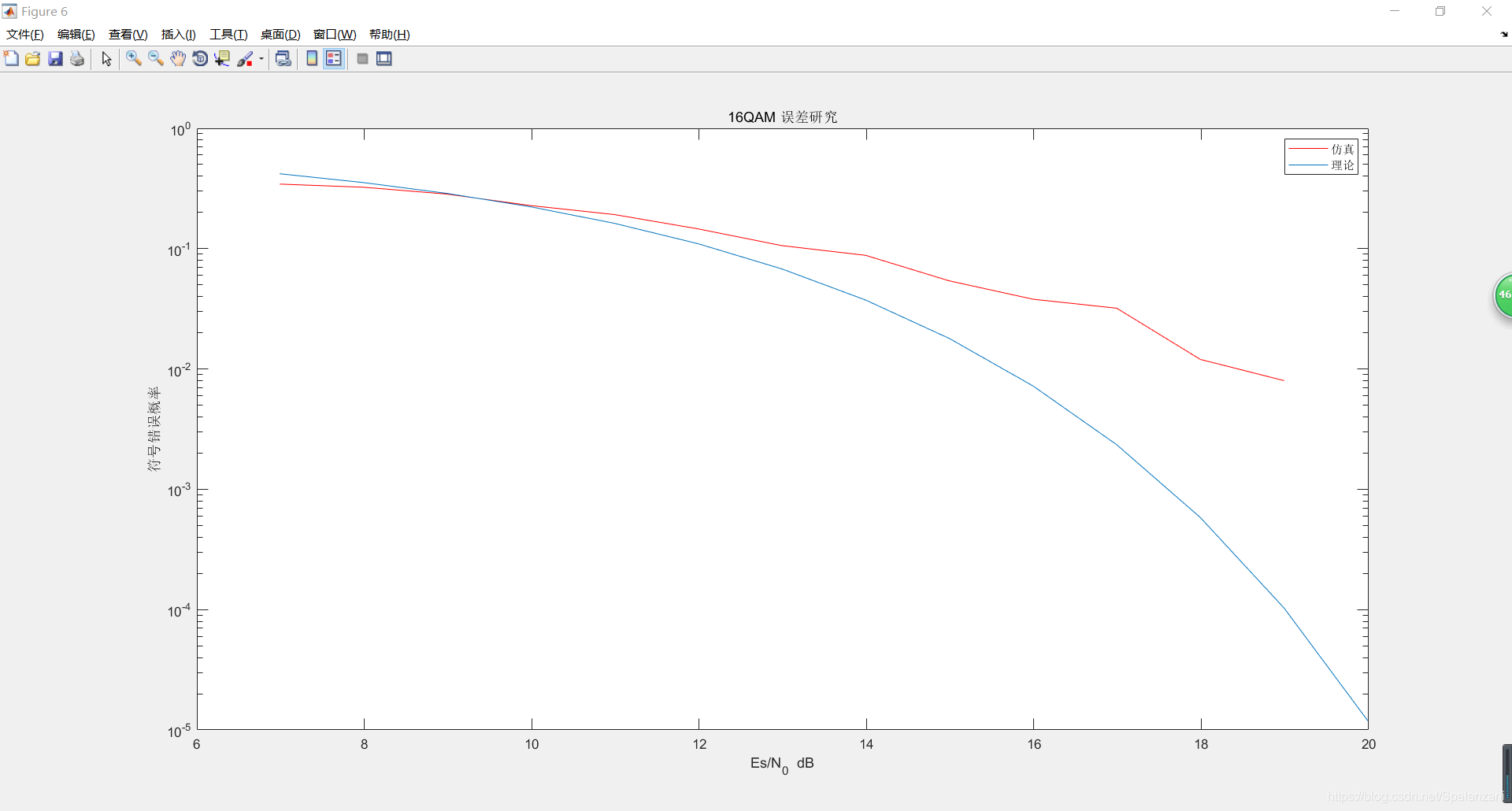Select the Pan hand tool
1512x811 pixels.
(x=178, y=59)
